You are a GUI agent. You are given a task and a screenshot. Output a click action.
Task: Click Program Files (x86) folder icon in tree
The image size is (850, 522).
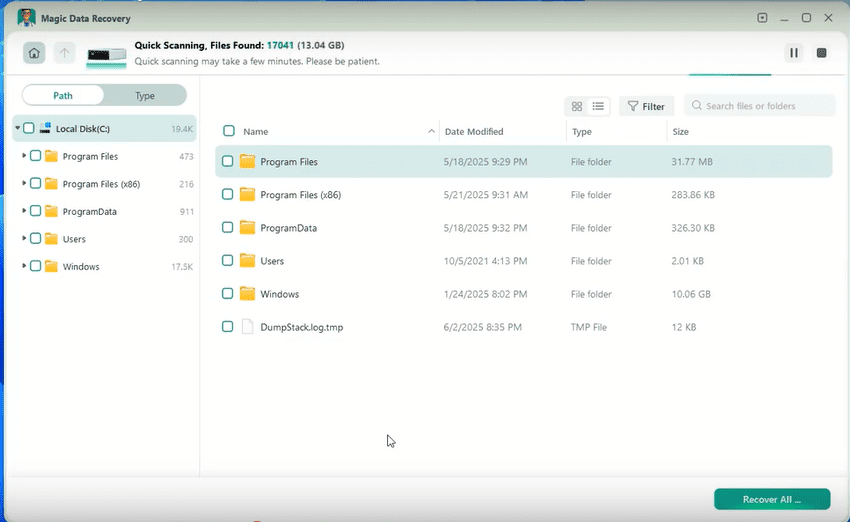(x=51, y=183)
